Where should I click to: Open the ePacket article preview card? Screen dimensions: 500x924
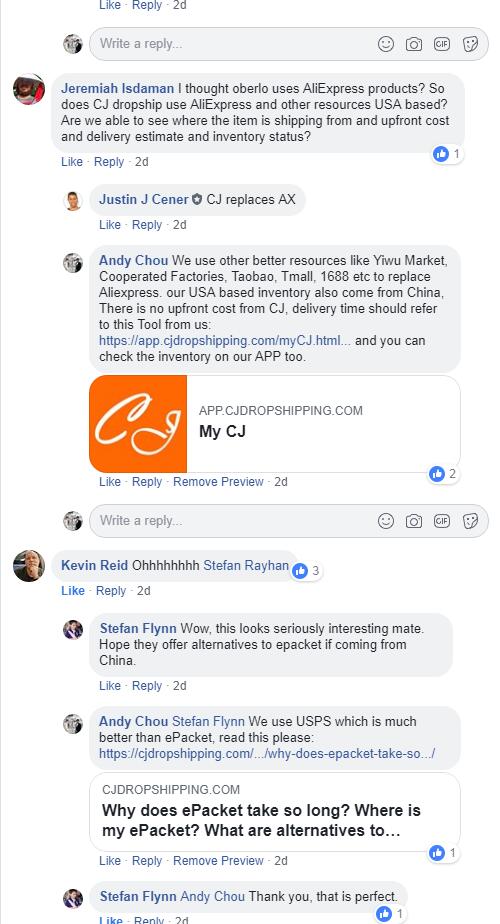pos(275,812)
